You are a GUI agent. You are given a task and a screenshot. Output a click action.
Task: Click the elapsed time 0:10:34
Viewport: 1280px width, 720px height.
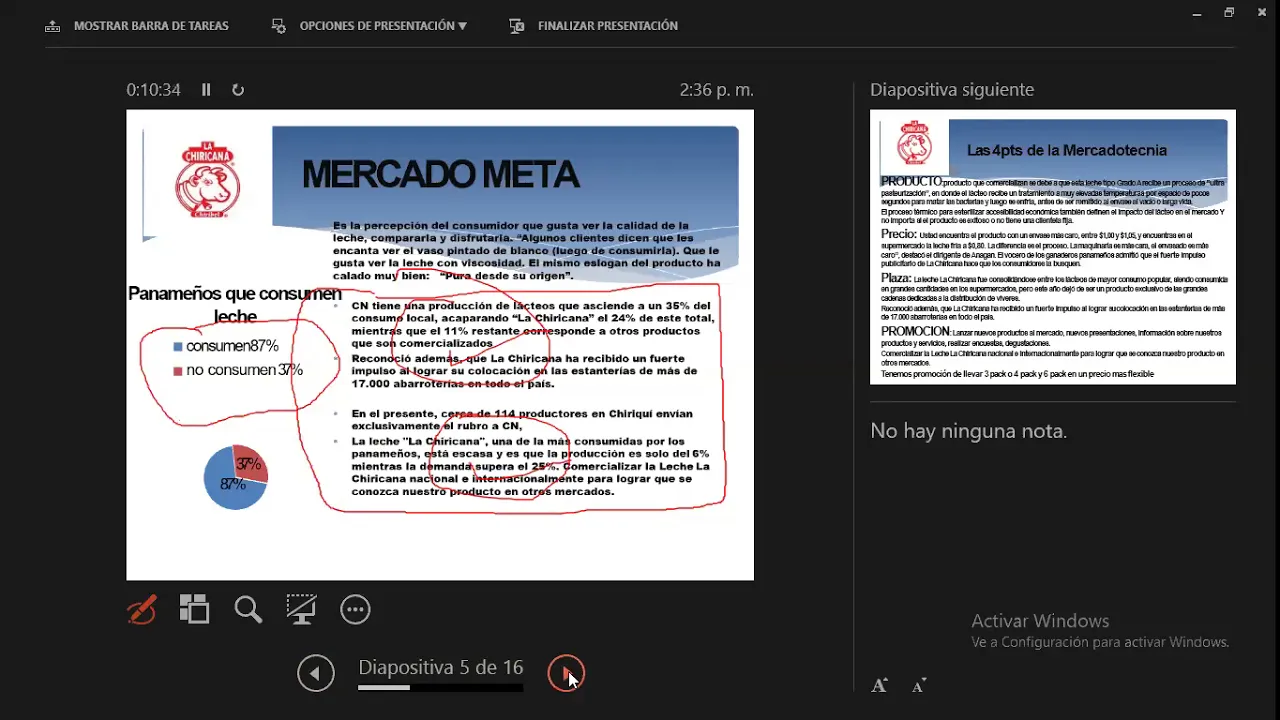(x=153, y=90)
